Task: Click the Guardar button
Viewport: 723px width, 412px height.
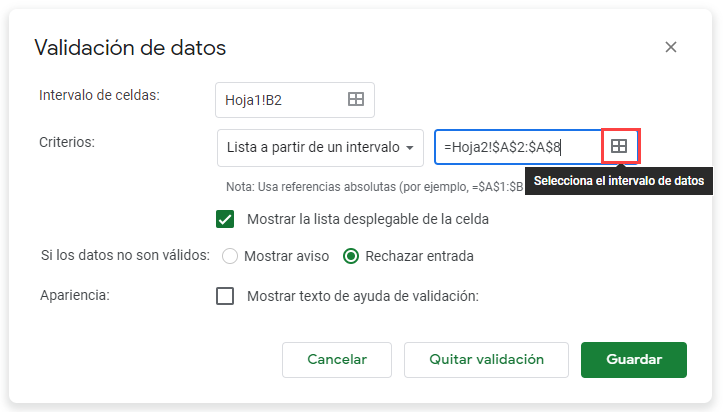Action: (634, 359)
